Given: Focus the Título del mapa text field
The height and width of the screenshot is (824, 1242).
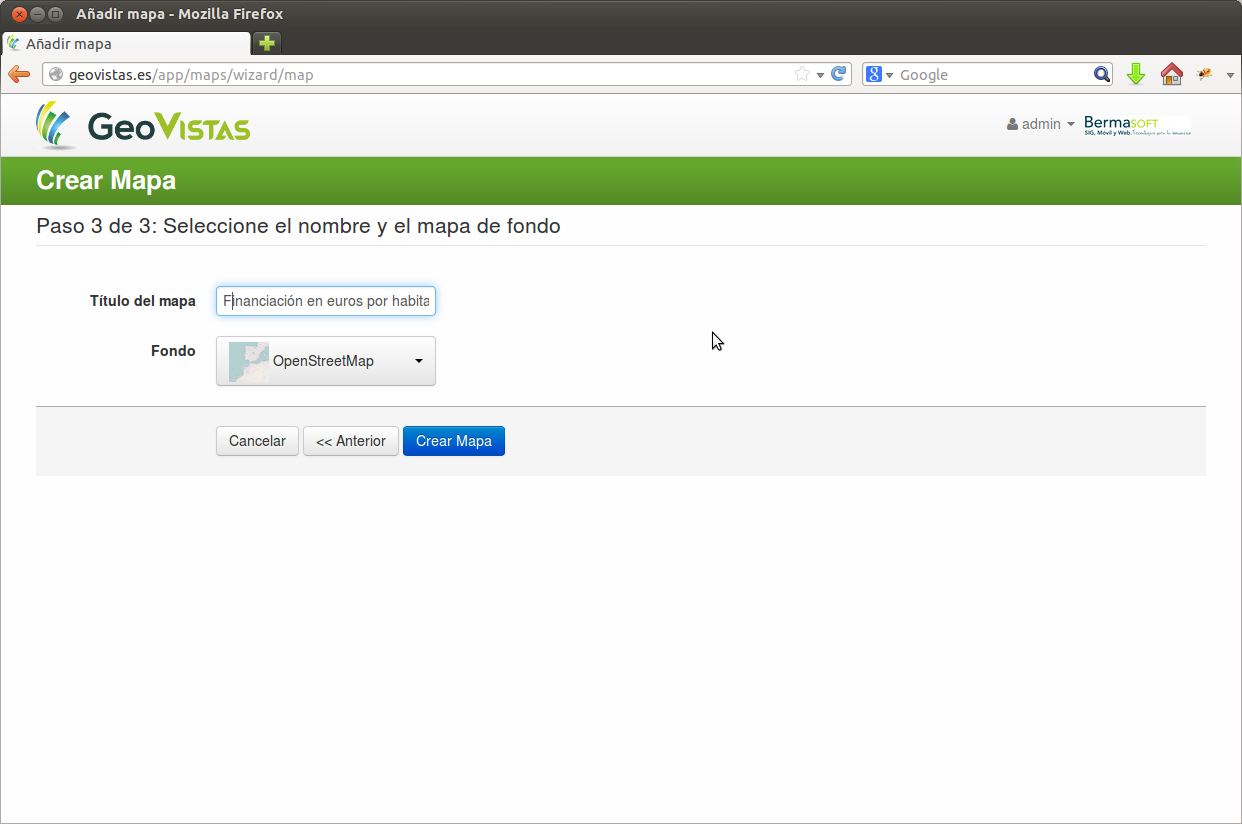Looking at the screenshot, I should (x=326, y=301).
